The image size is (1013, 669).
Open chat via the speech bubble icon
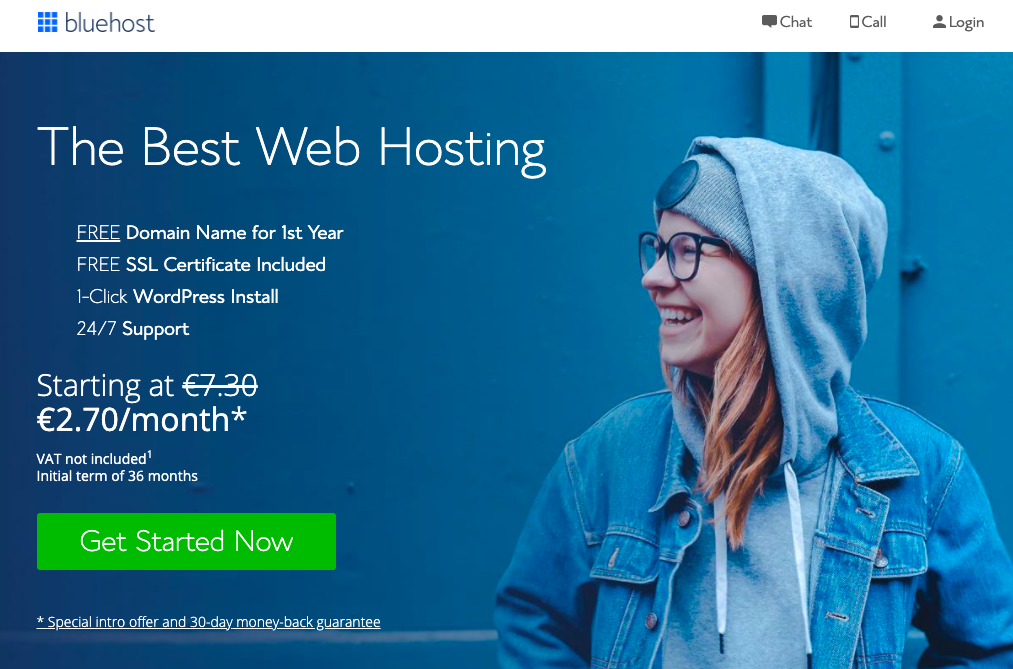(x=769, y=22)
